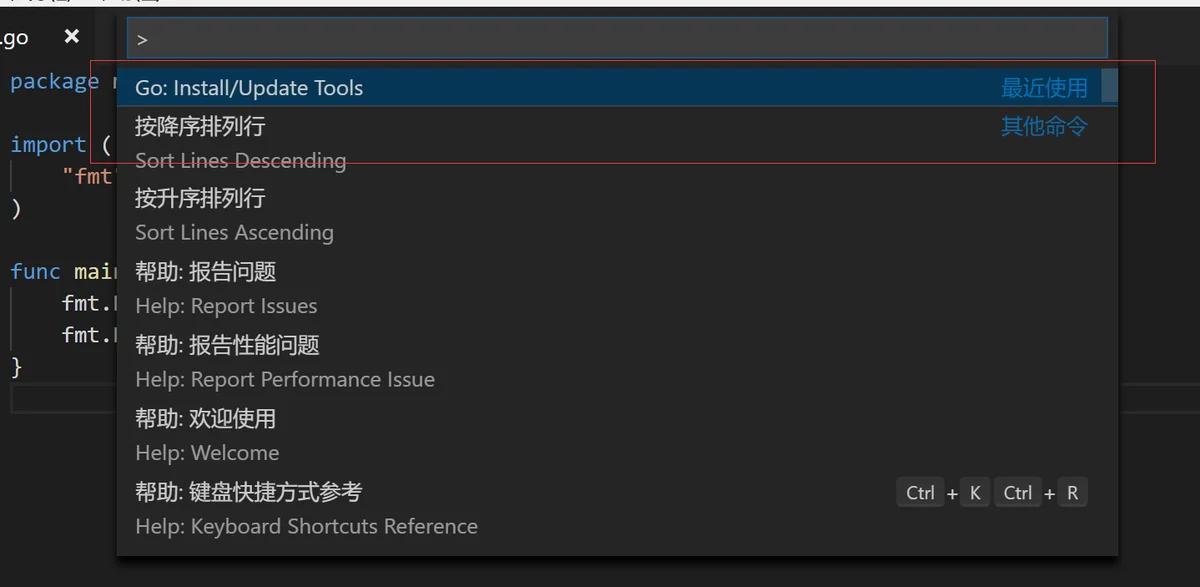The width and height of the screenshot is (1200, 587).
Task: Click the K keybinding badge
Action: (x=975, y=492)
